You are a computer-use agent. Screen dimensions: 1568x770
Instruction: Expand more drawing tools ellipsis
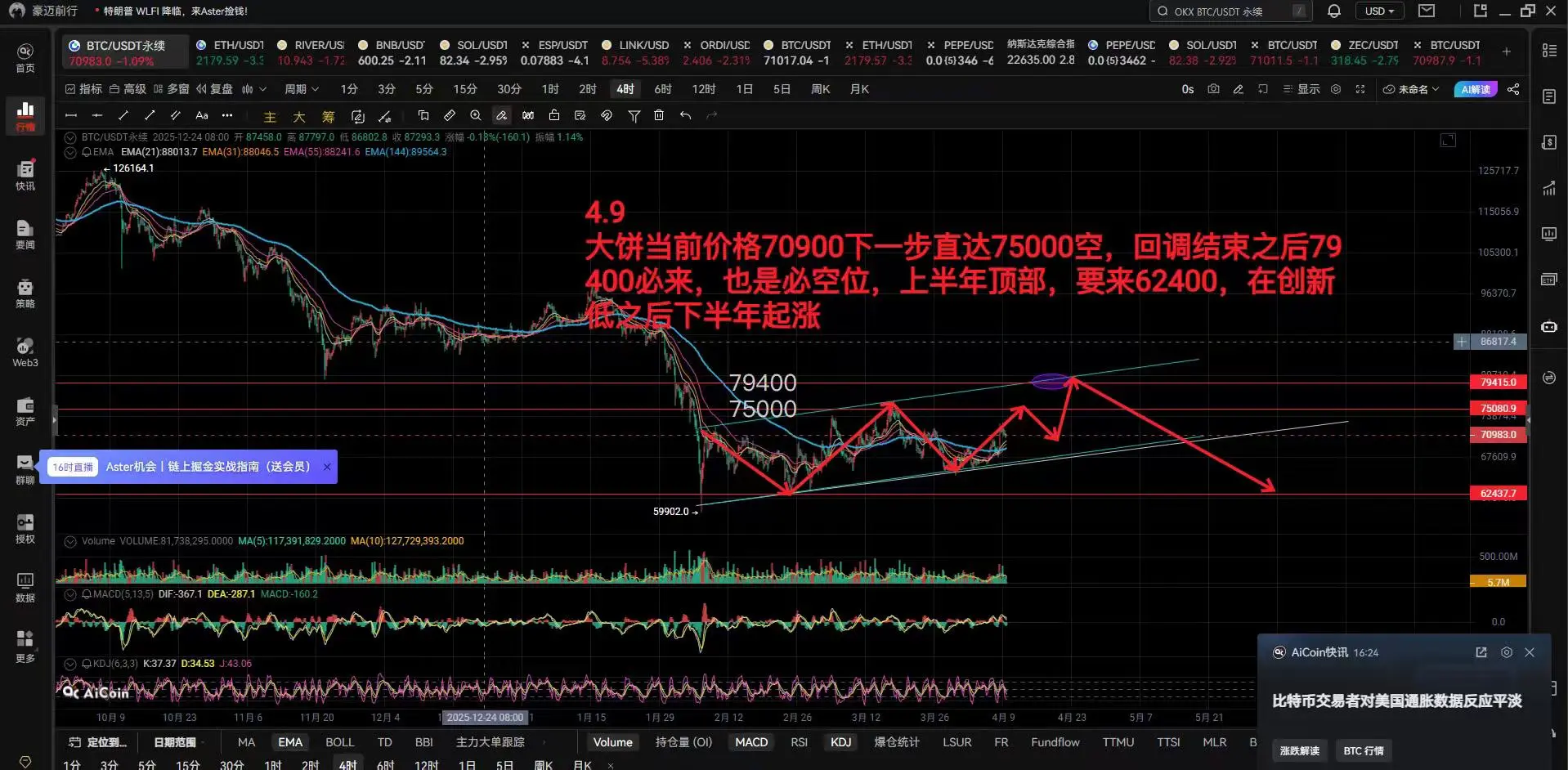[x=227, y=115]
